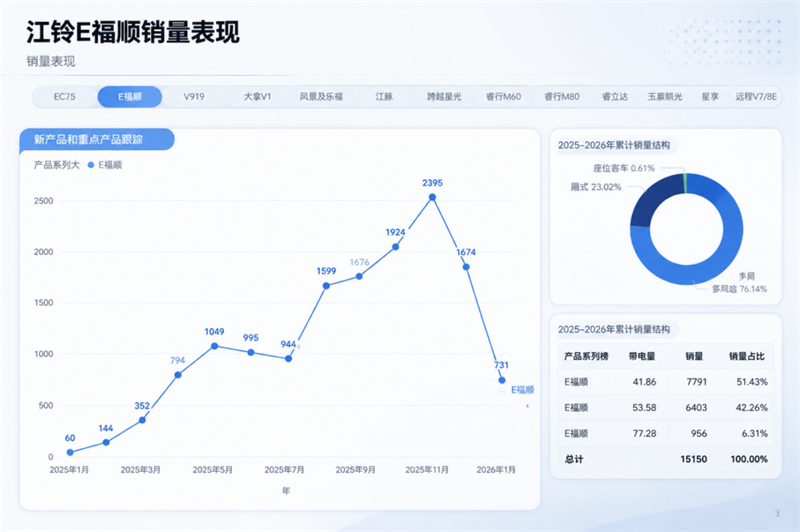Sort by the 销量 column header
Viewport: 800px width, 532px height.
coord(694,357)
